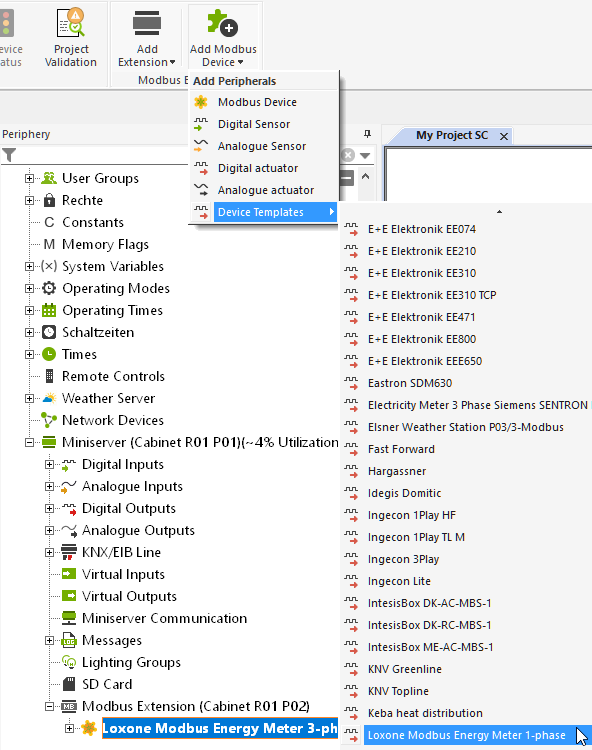
Task: Choose the Elsner Weather Station P03/3-Modbus template
Action: 467,427
